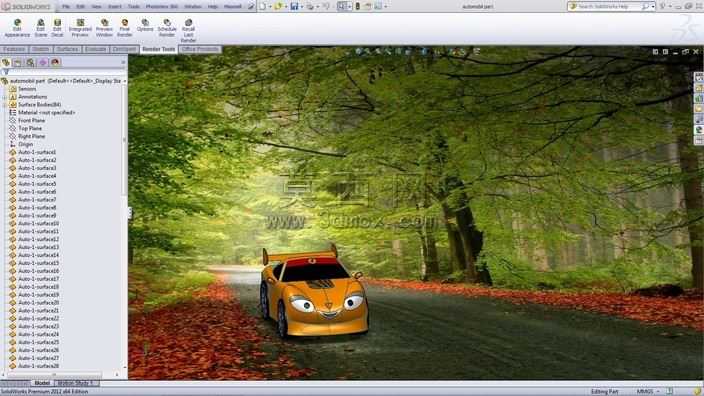Select the DisplayManager tab icon
The width and height of the screenshot is (704, 396).
[x=55, y=62]
